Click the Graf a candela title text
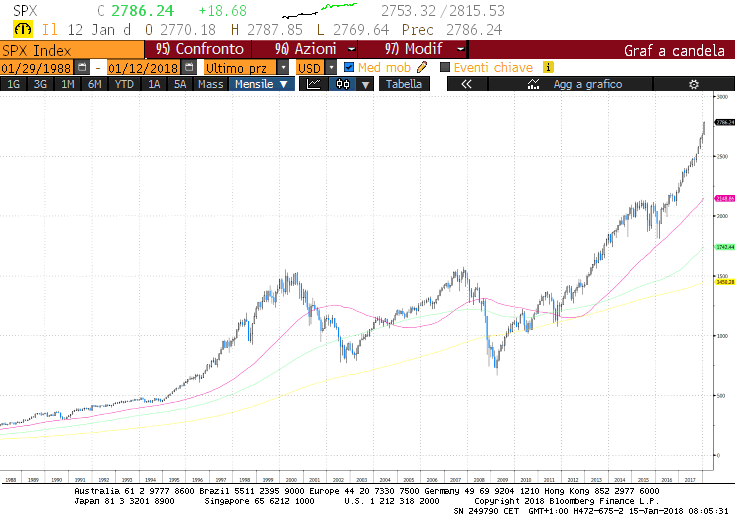 (674, 50)
